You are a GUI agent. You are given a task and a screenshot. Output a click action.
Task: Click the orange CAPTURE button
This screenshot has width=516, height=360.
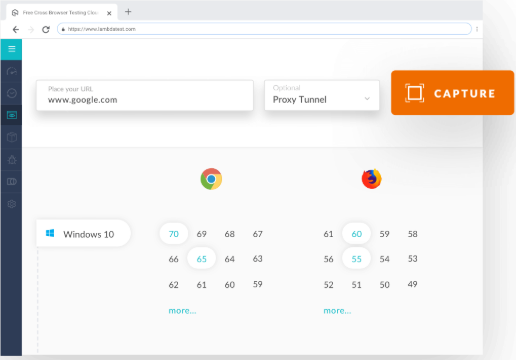tap(452, 93)
